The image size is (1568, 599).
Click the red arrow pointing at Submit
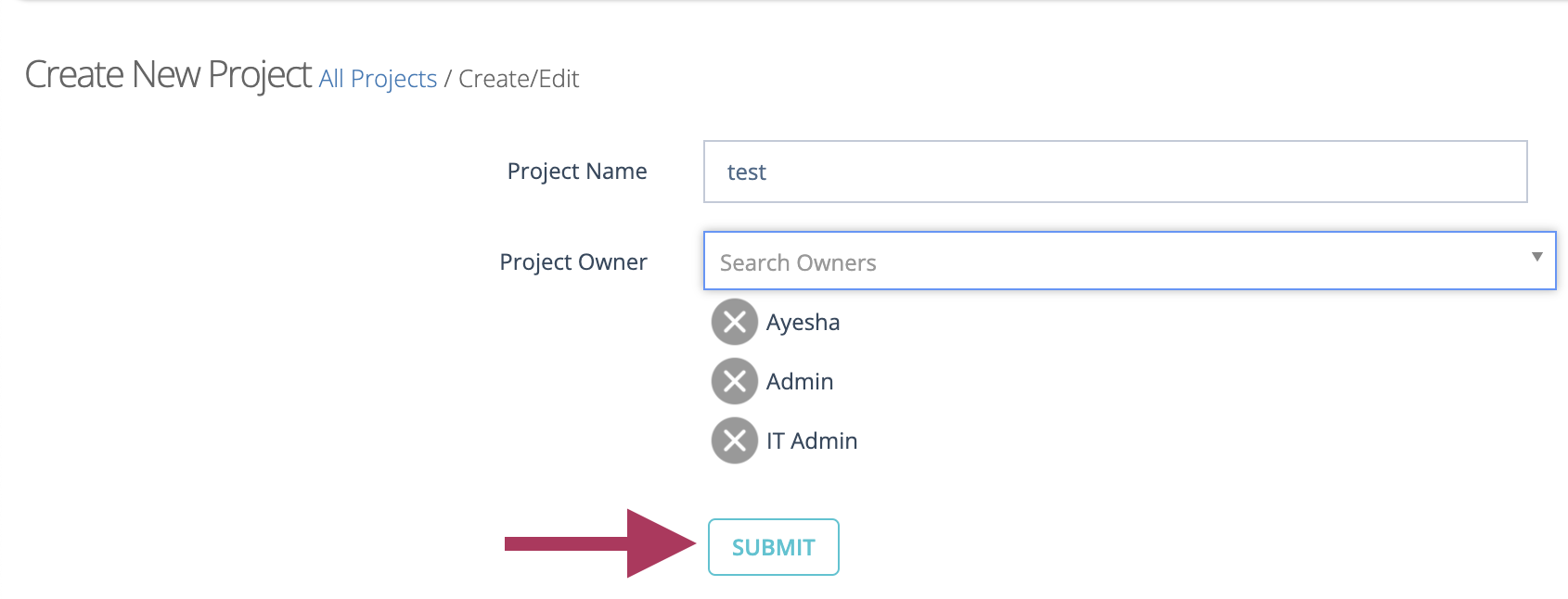pyautogui.click(x=600, y=543)
